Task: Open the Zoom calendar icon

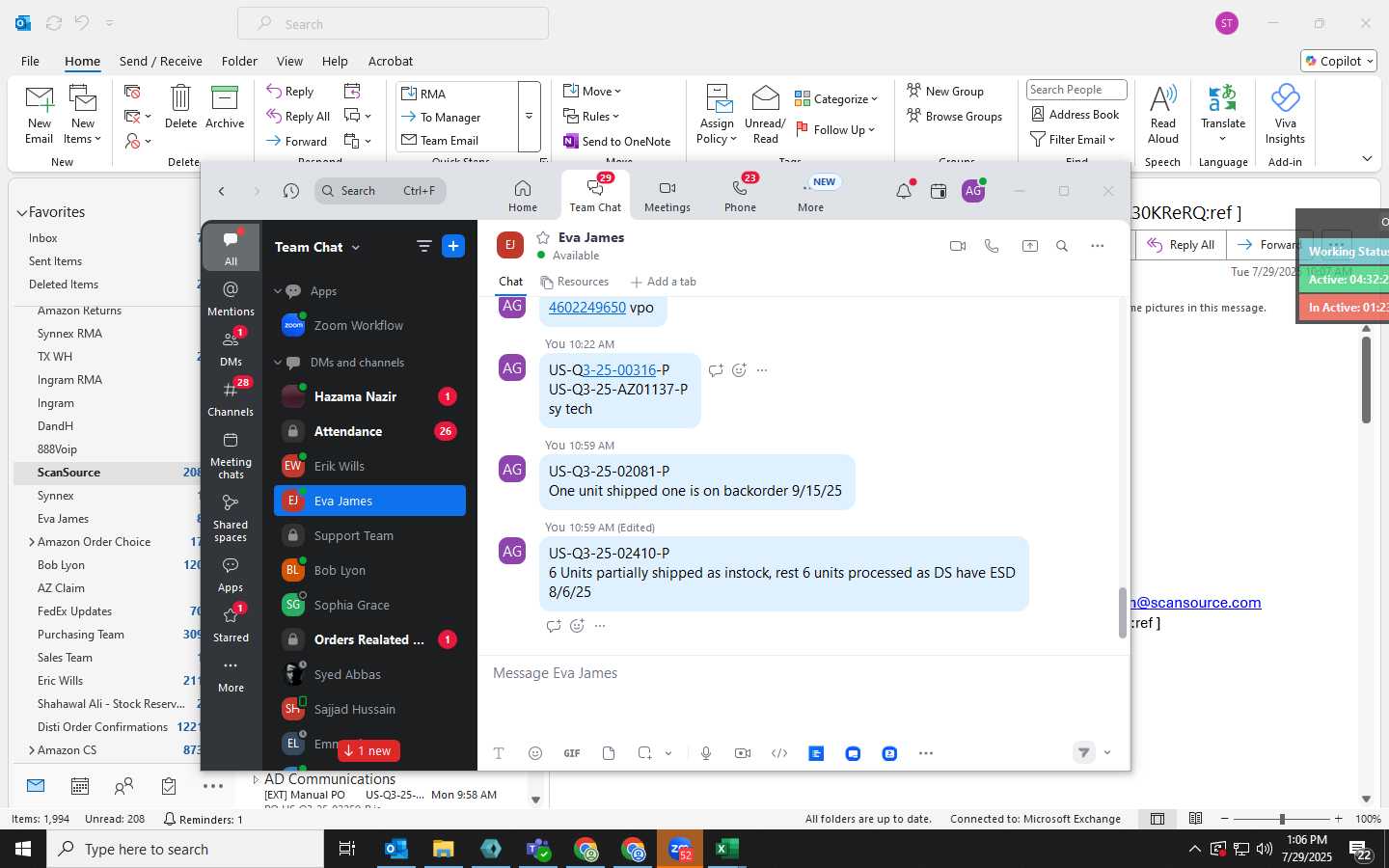Action: [939, 191]
